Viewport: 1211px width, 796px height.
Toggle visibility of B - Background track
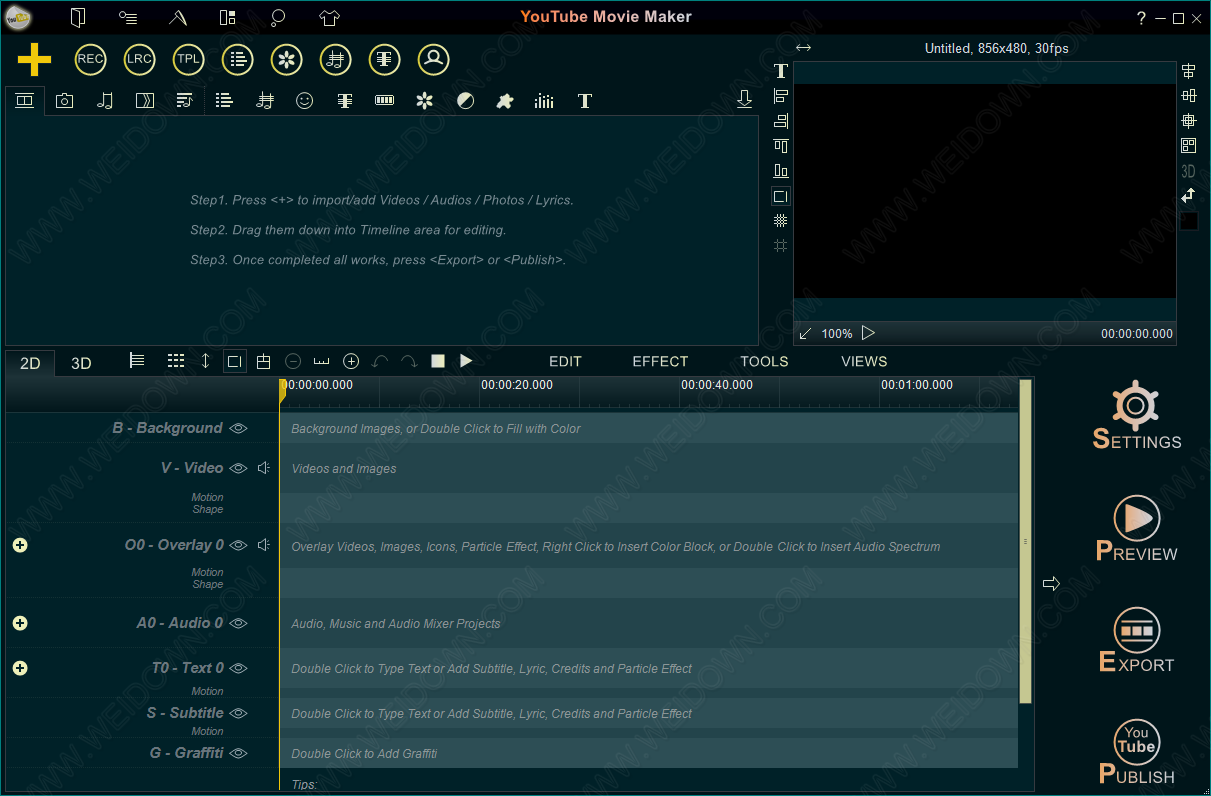(x=238, y=428)
